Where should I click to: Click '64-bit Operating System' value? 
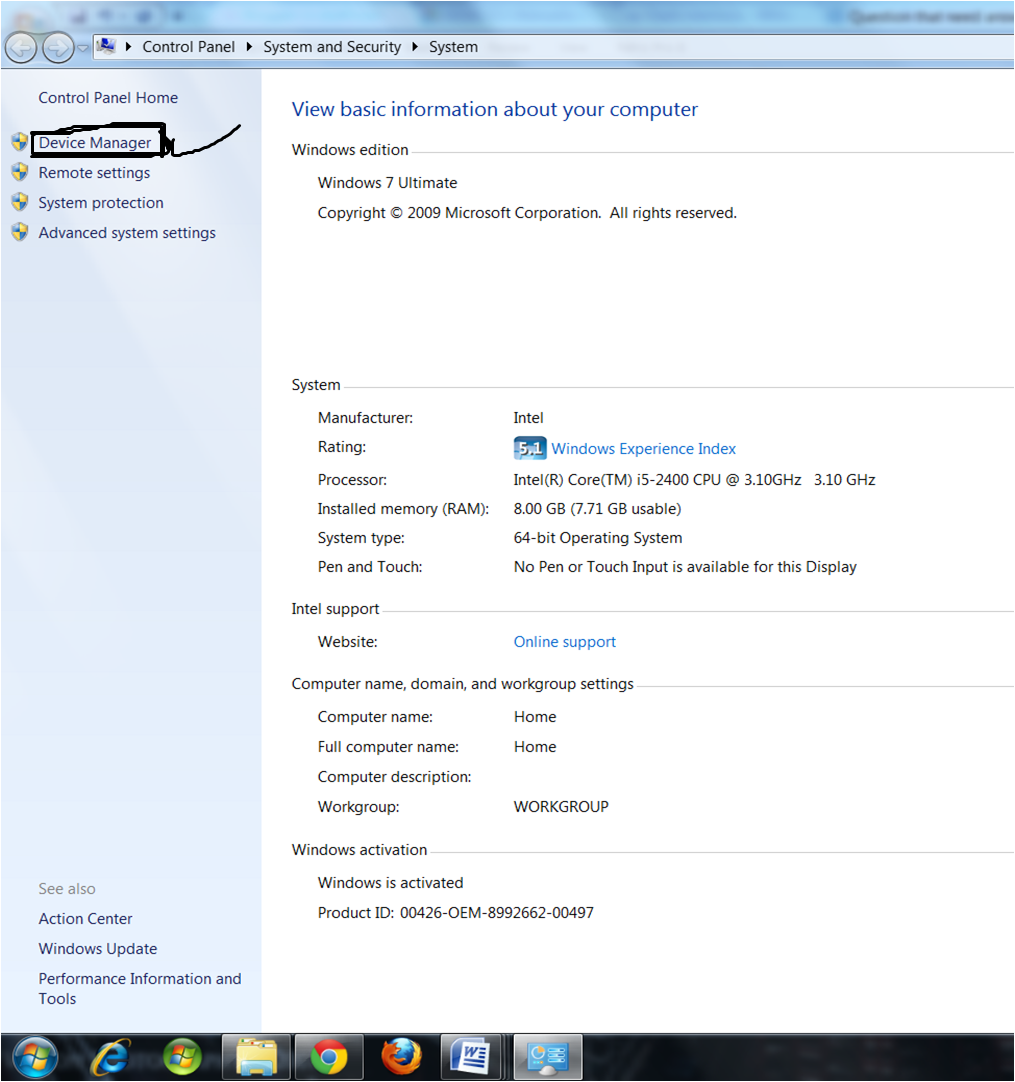coord(598,538)
